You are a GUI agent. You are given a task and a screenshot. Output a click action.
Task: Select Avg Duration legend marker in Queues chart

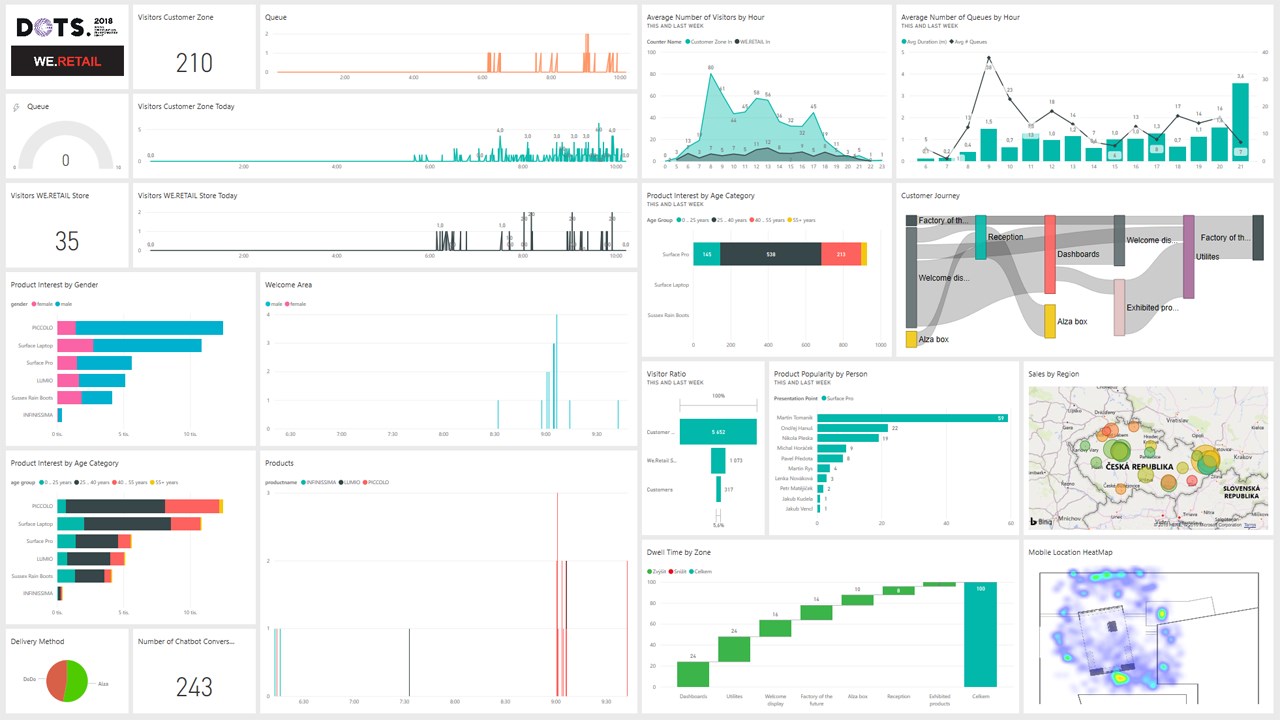pyautogui.click(x=904, y=42)
